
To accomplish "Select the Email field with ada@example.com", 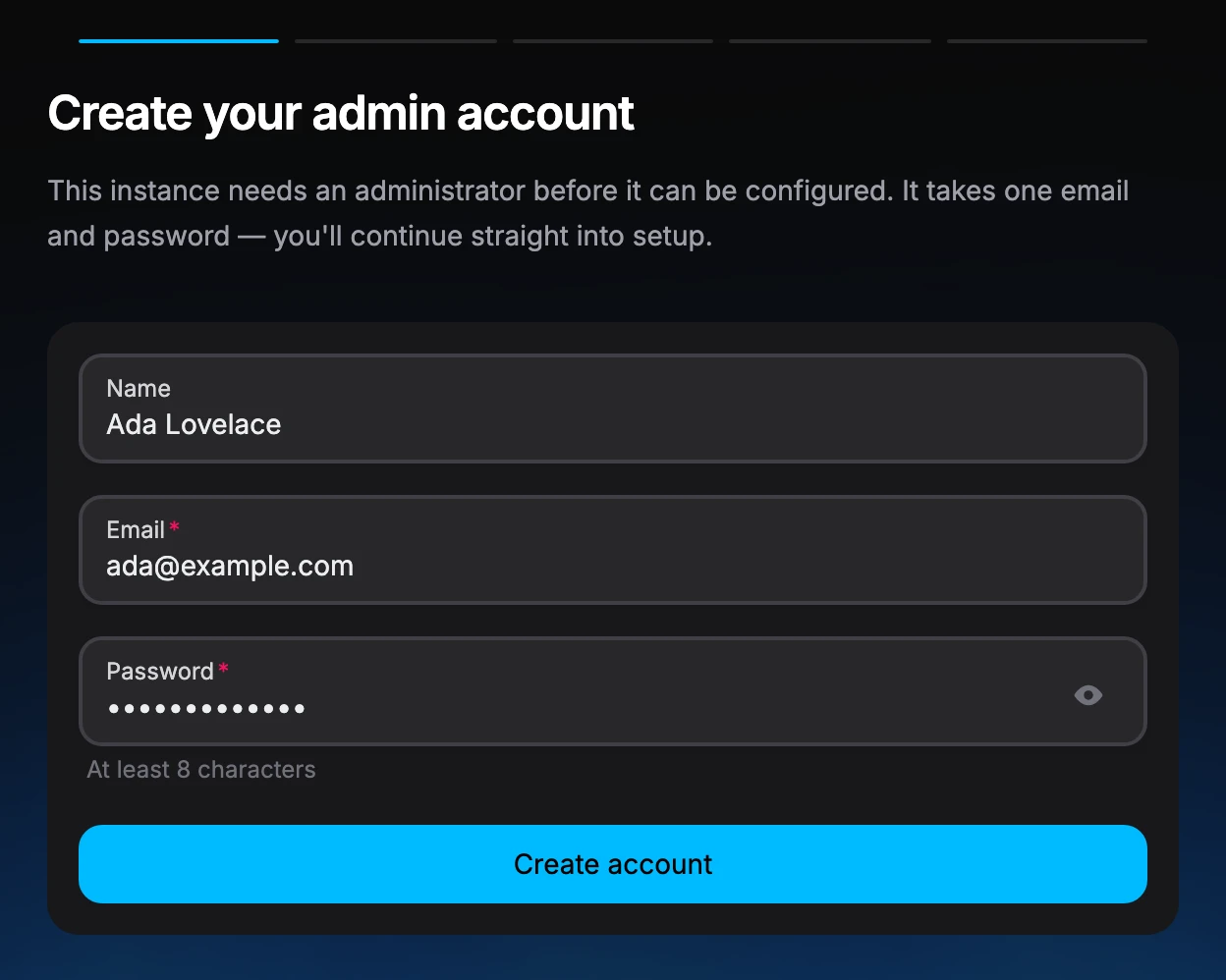I will tap(613, 550).
